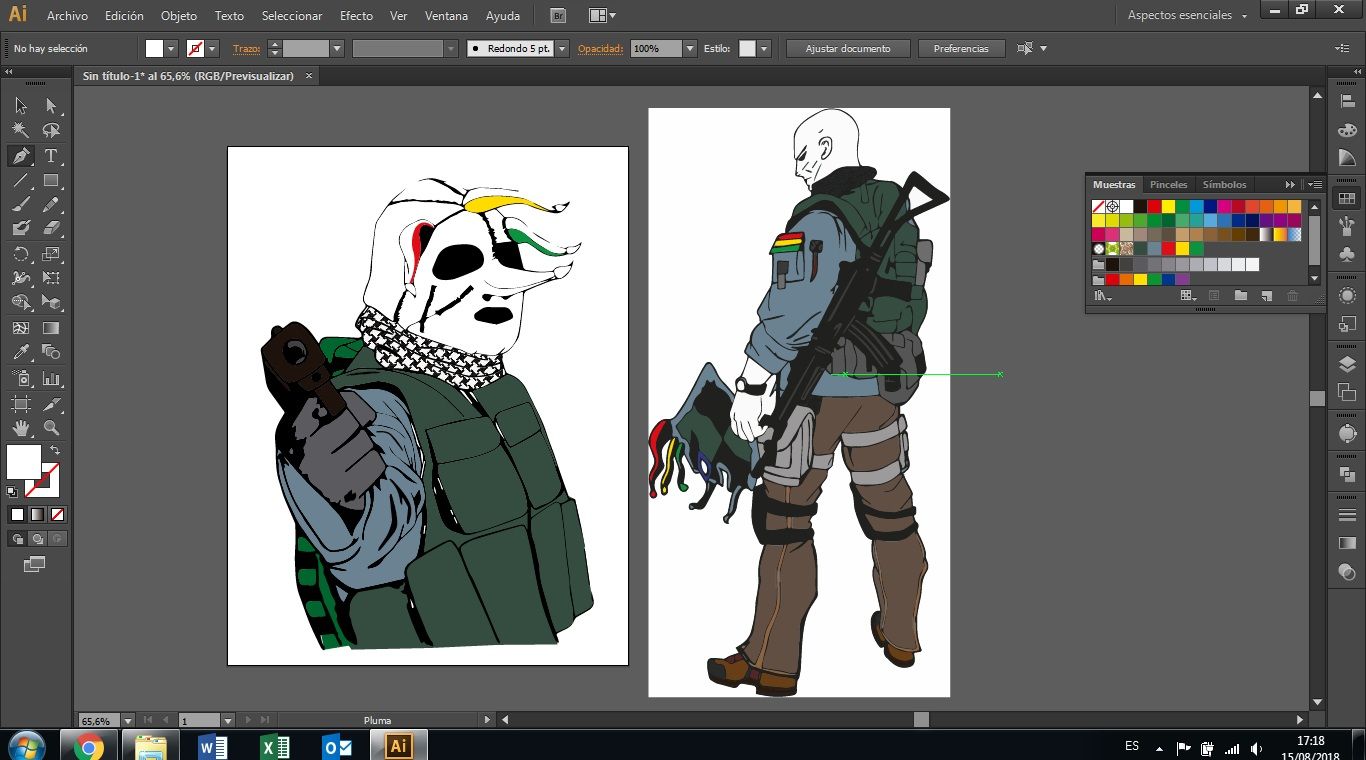This screenshot has height=760, width=1366.
Task: Click the Ajustar documento button
Action: [x=846, y=48]
